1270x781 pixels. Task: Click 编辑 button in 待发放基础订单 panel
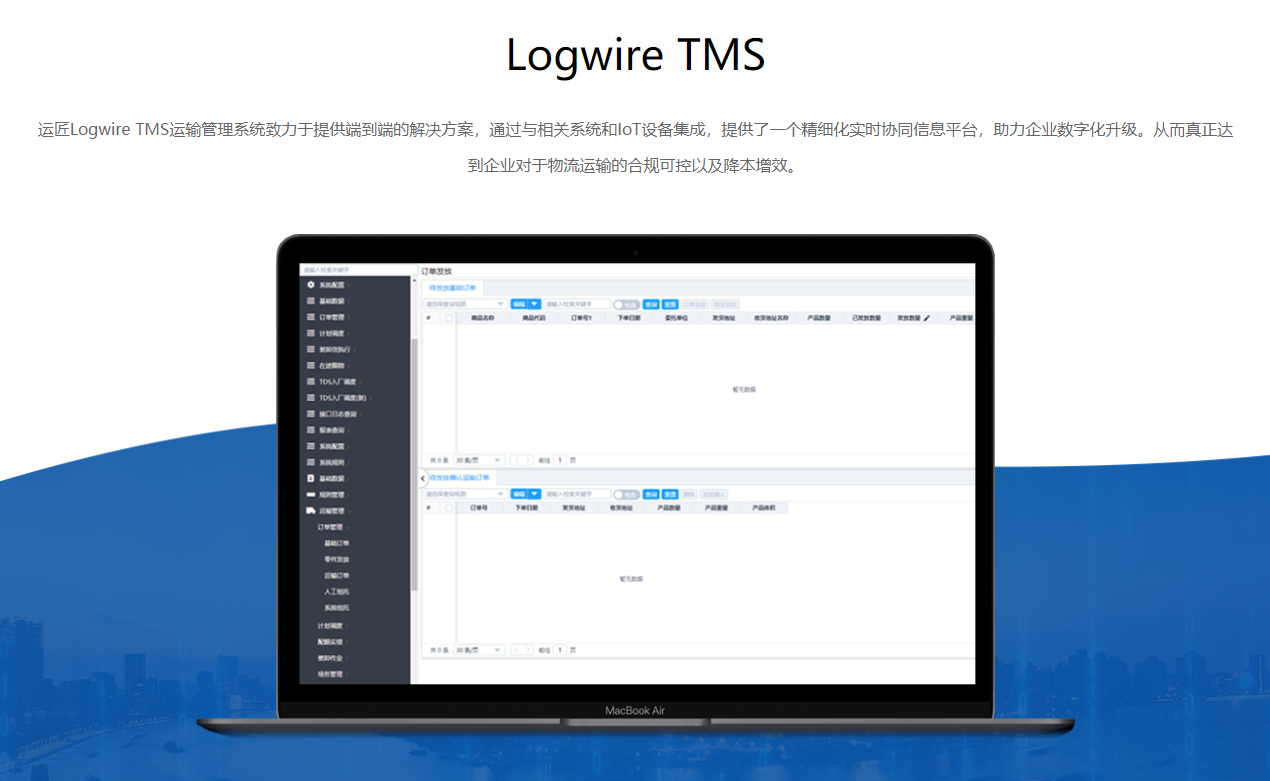coord(519,304)
